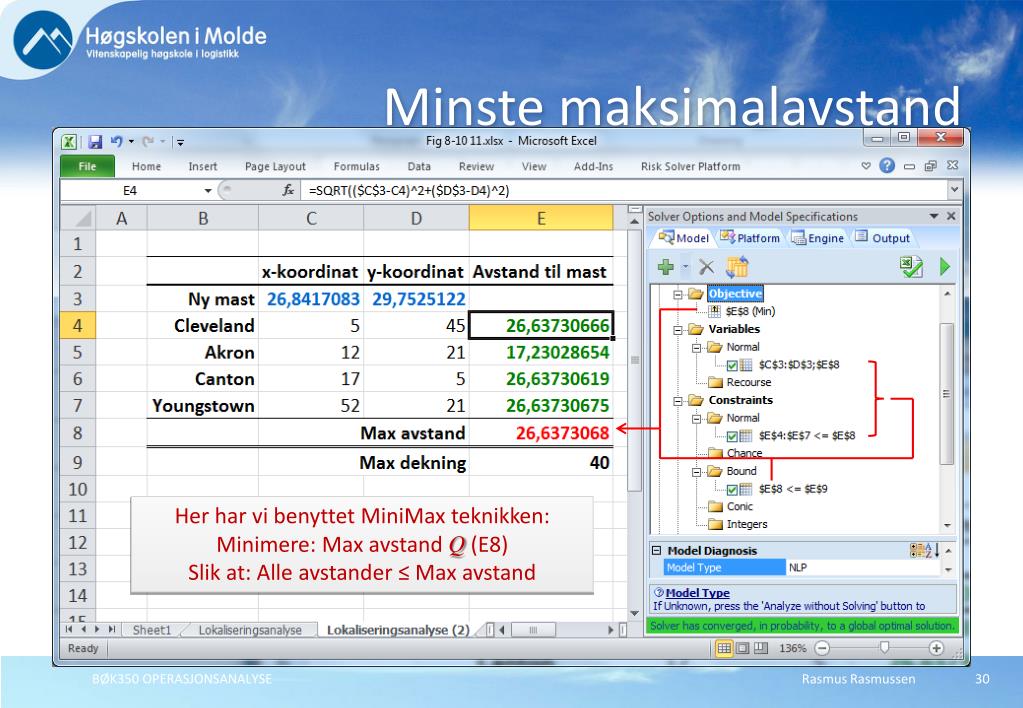Open the Home ribbon tab
The image size is (1023, 708).
pyautogui.click(x=146, y=166)
